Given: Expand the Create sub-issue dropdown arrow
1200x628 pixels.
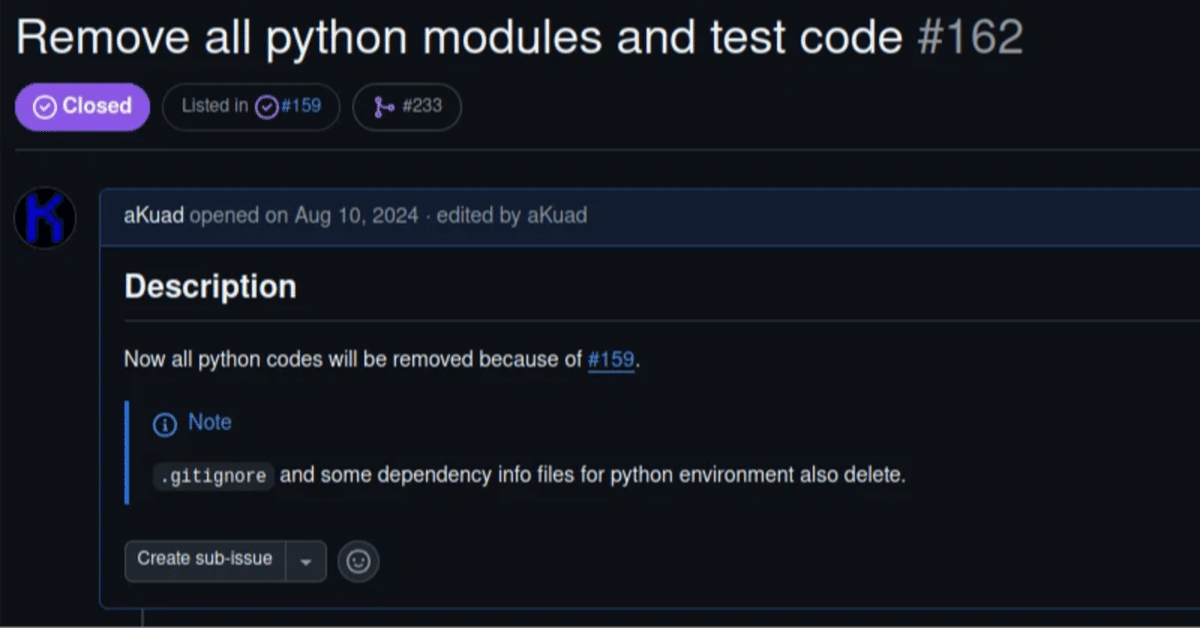Looking at the screenshot, I should click(x=306, y=562).
